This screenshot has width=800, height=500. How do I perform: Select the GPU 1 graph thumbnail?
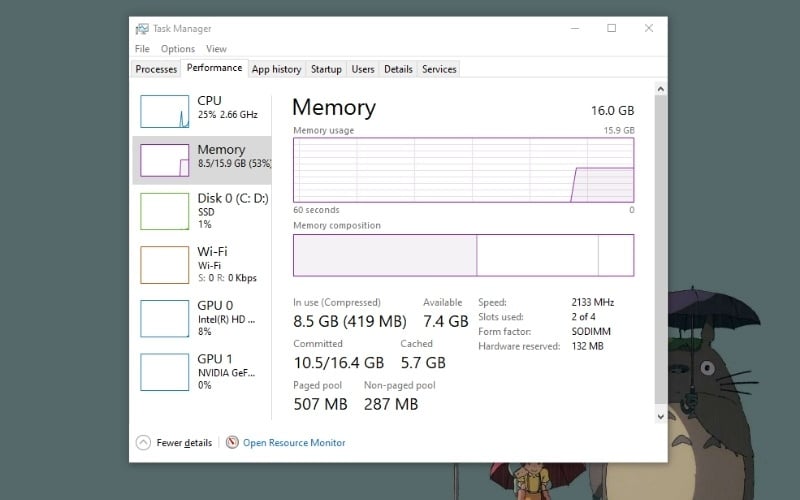[x=164, y=372]
